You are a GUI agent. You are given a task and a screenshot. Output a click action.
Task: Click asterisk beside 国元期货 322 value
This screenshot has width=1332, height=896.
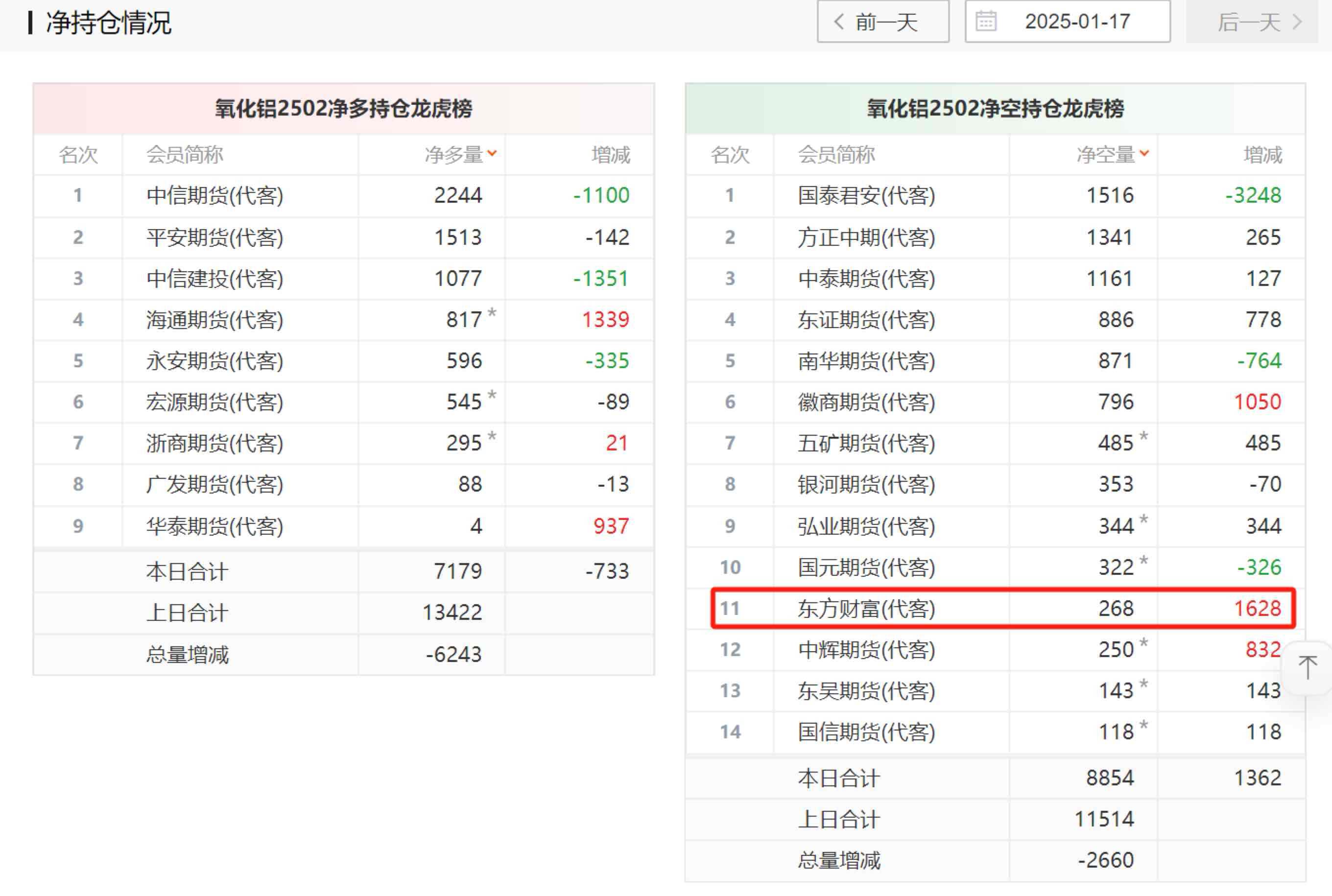point(1144,561)
